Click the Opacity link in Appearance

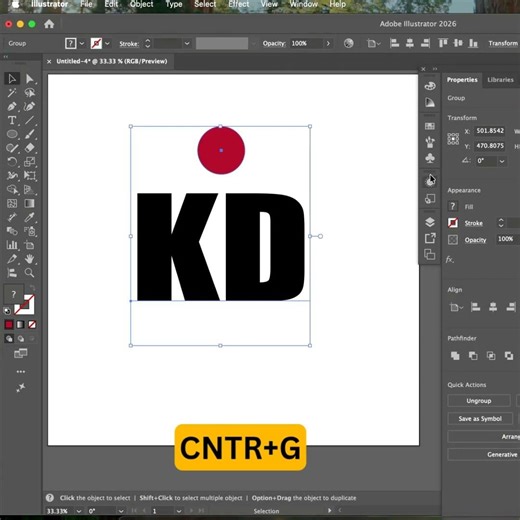(475, 240)
